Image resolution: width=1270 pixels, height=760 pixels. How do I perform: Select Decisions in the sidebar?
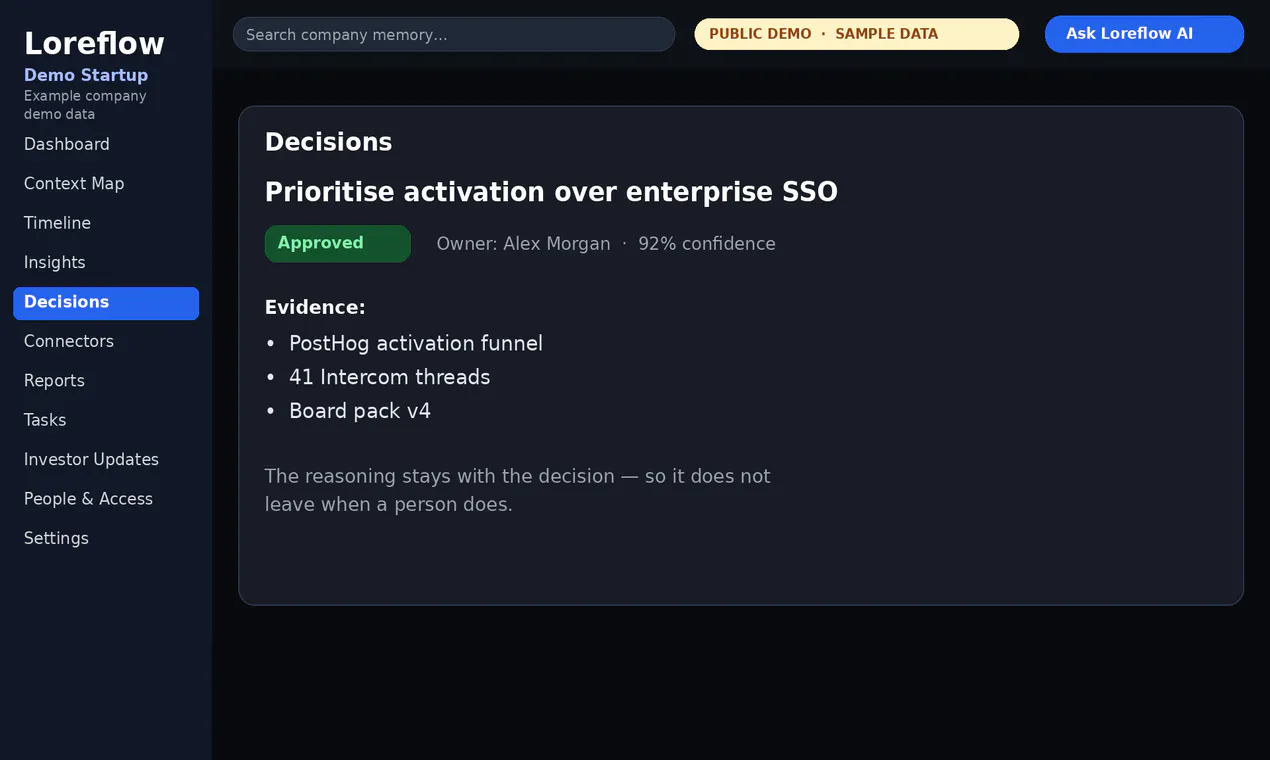point(106,303)
